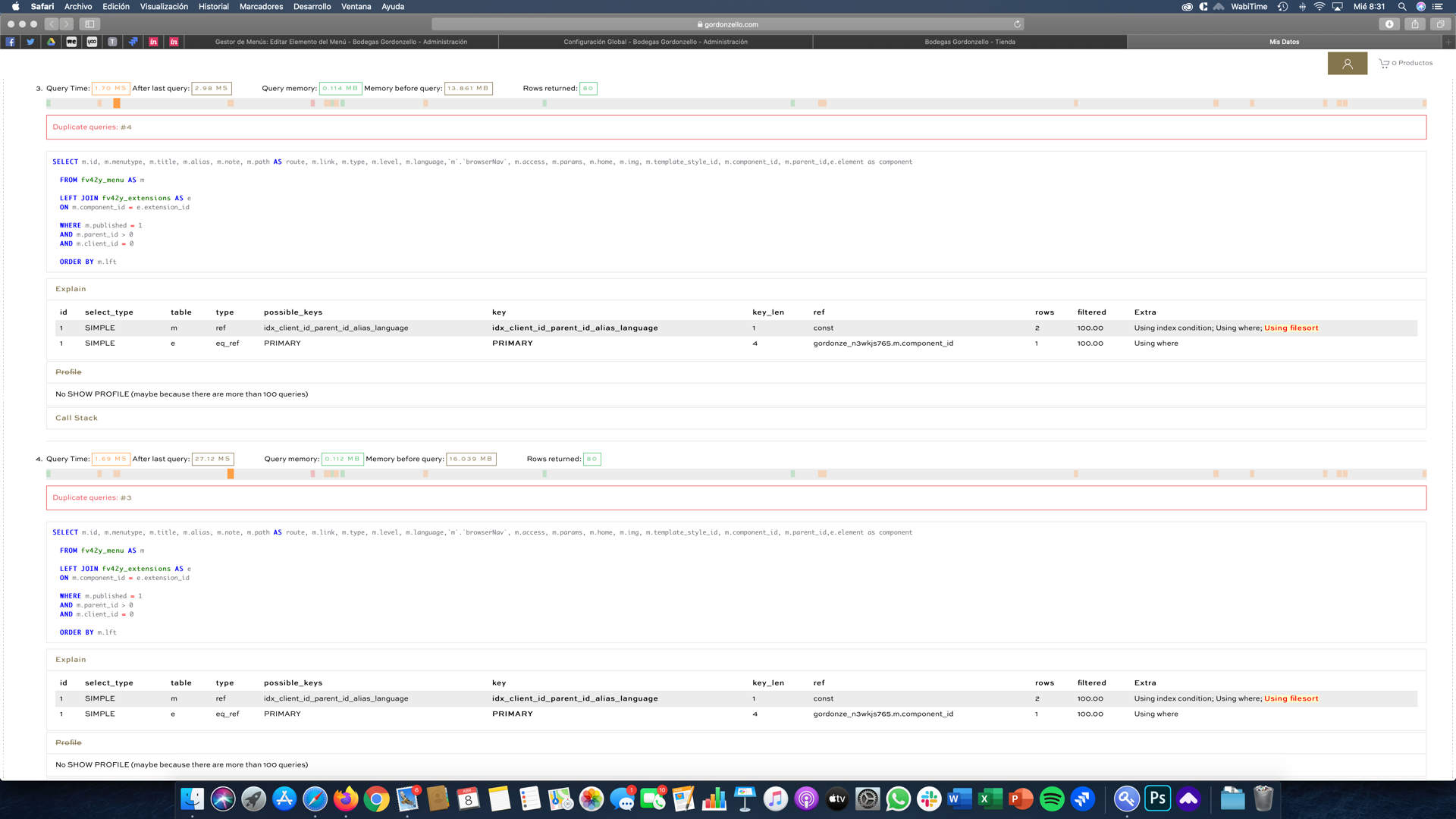Expand the Profile section of query 3
The height and width of the screenshot is (819, 1456).
point(68,372)
